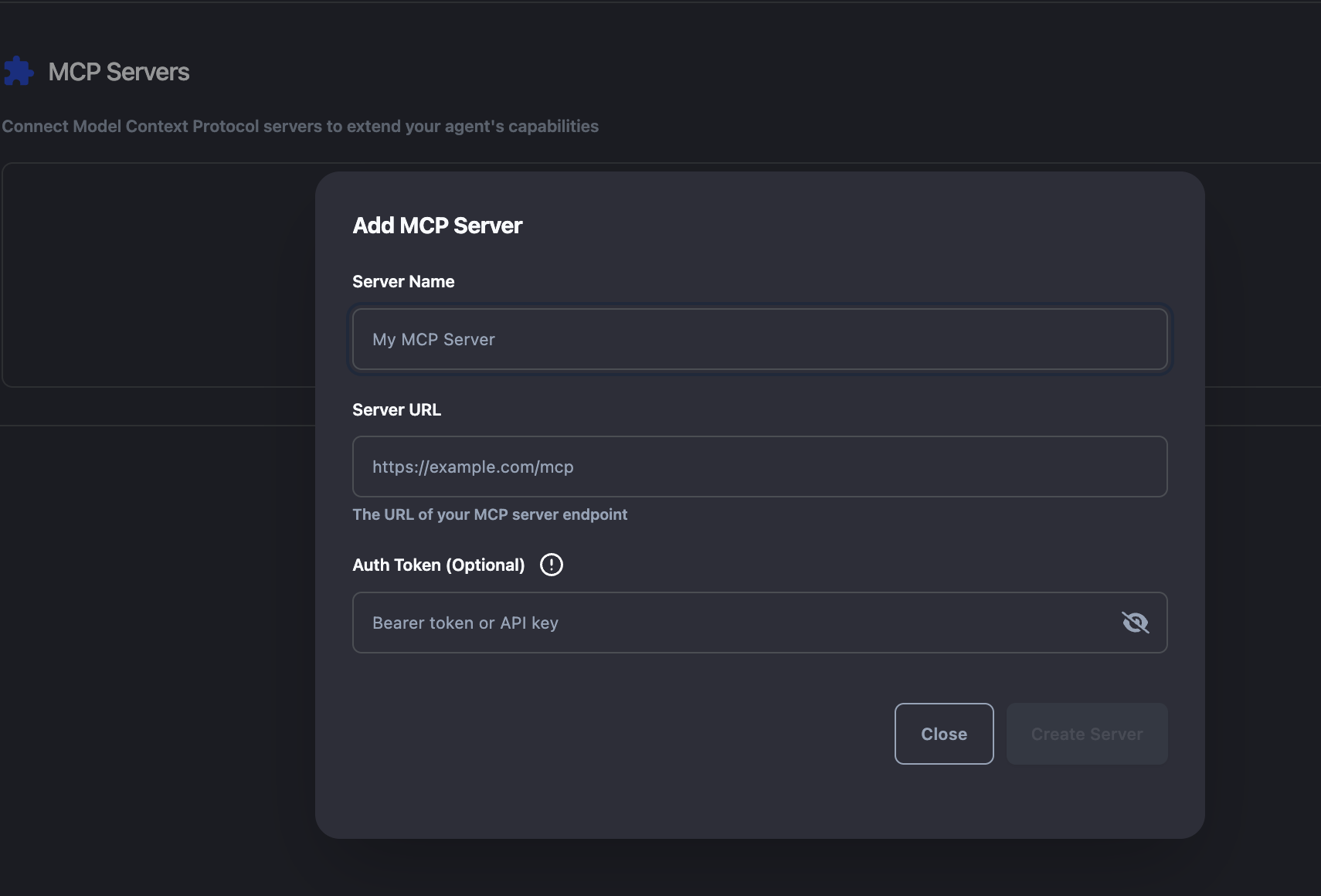Click the MCP server endpoint helper text
The width and height of the screenshot is (1321, 896).
point(490,514)
